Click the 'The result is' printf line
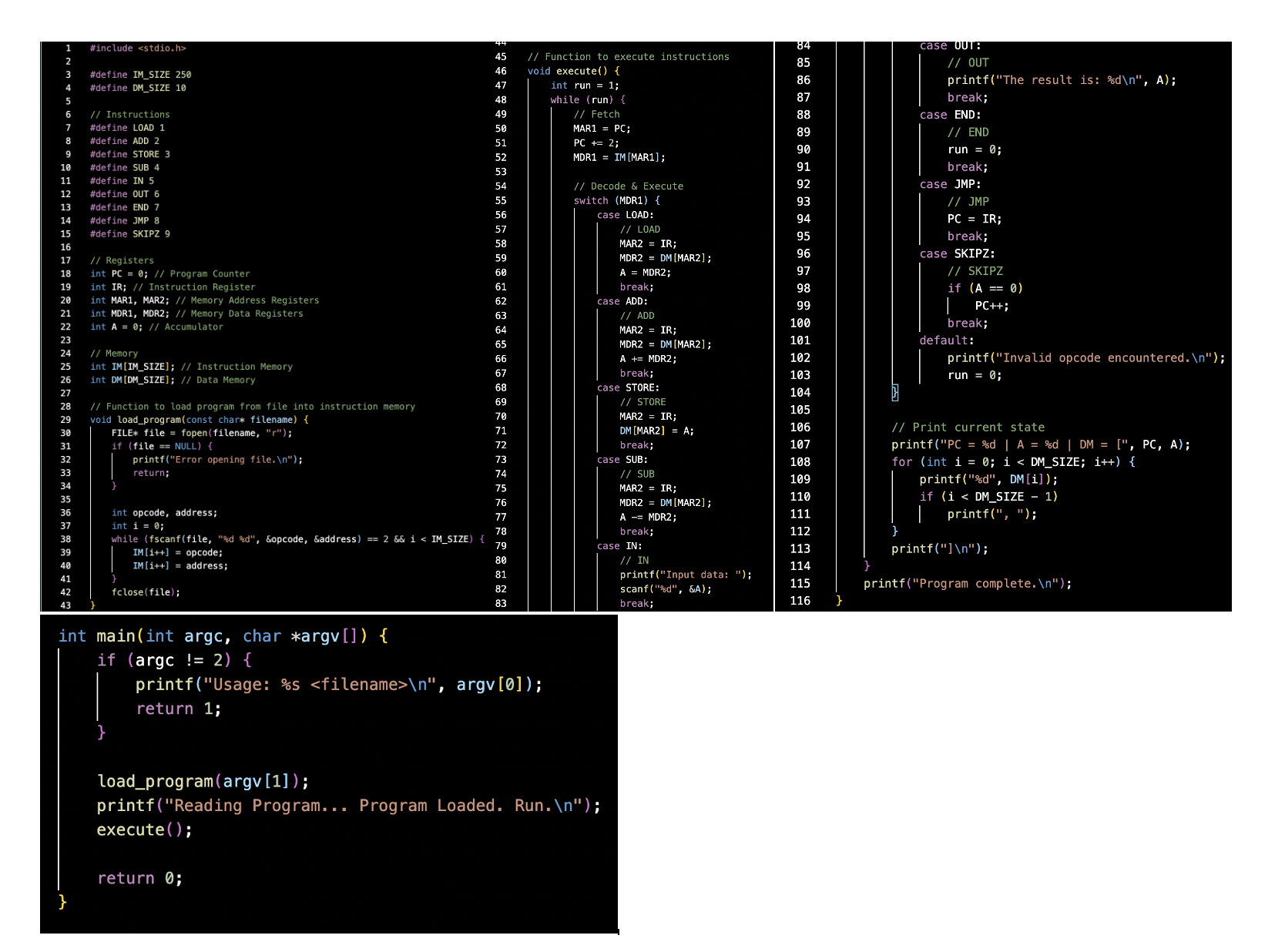The image size is (1285, 952). (x=1062, y=80)
